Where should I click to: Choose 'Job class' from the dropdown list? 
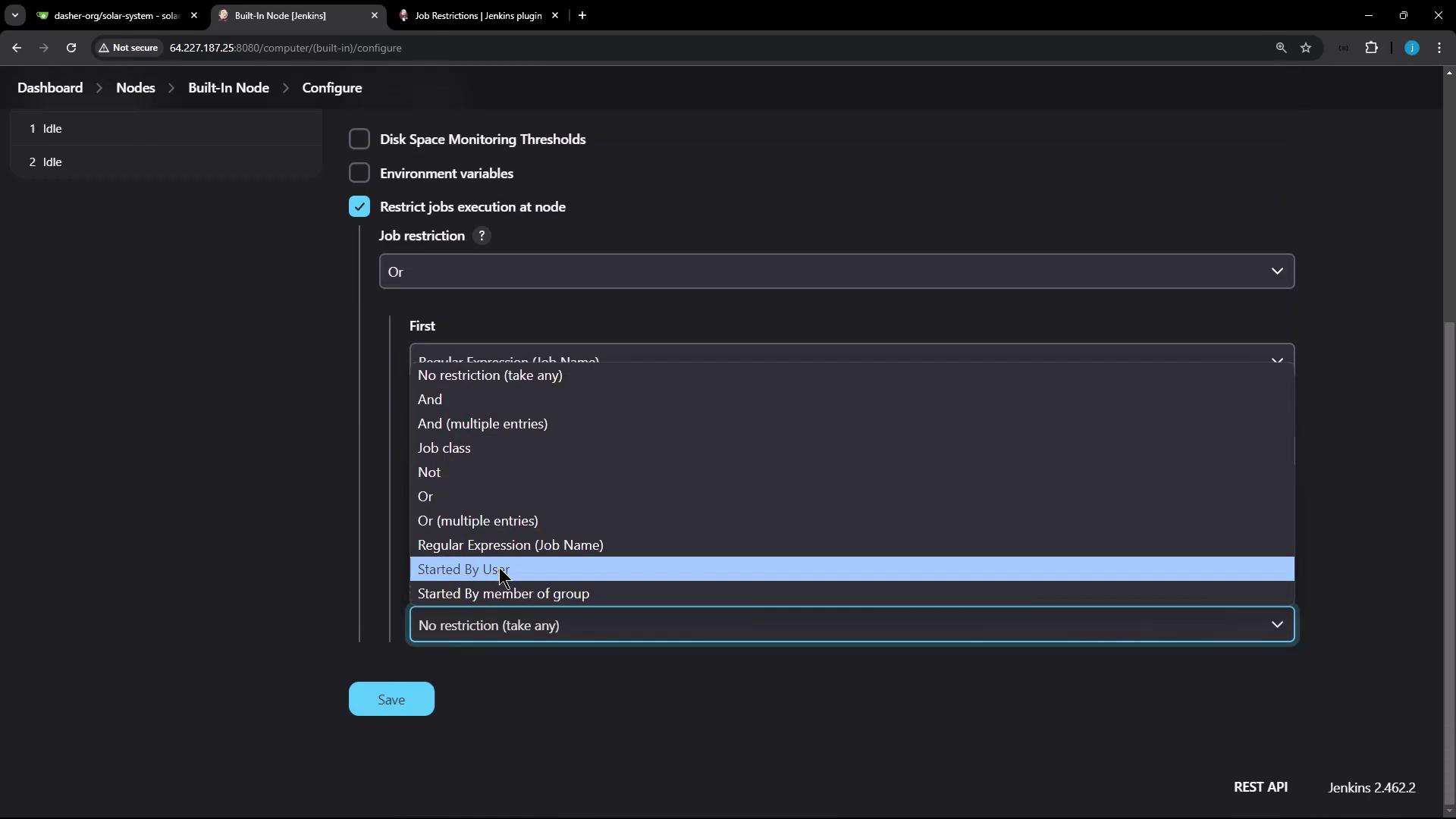444,448
